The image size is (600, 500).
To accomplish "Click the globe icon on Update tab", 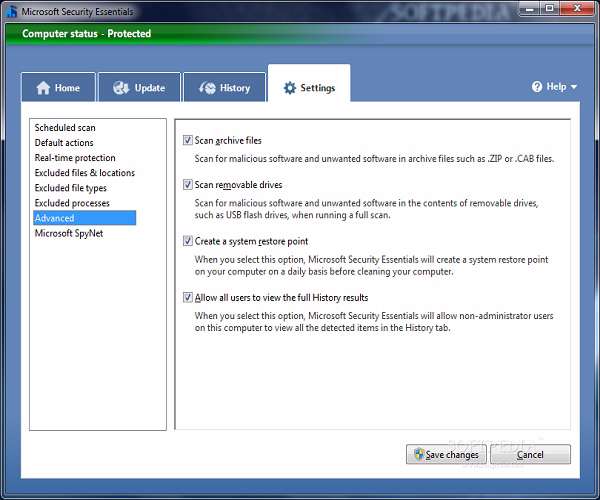I will pyautogui.click(x=121, y=88).
